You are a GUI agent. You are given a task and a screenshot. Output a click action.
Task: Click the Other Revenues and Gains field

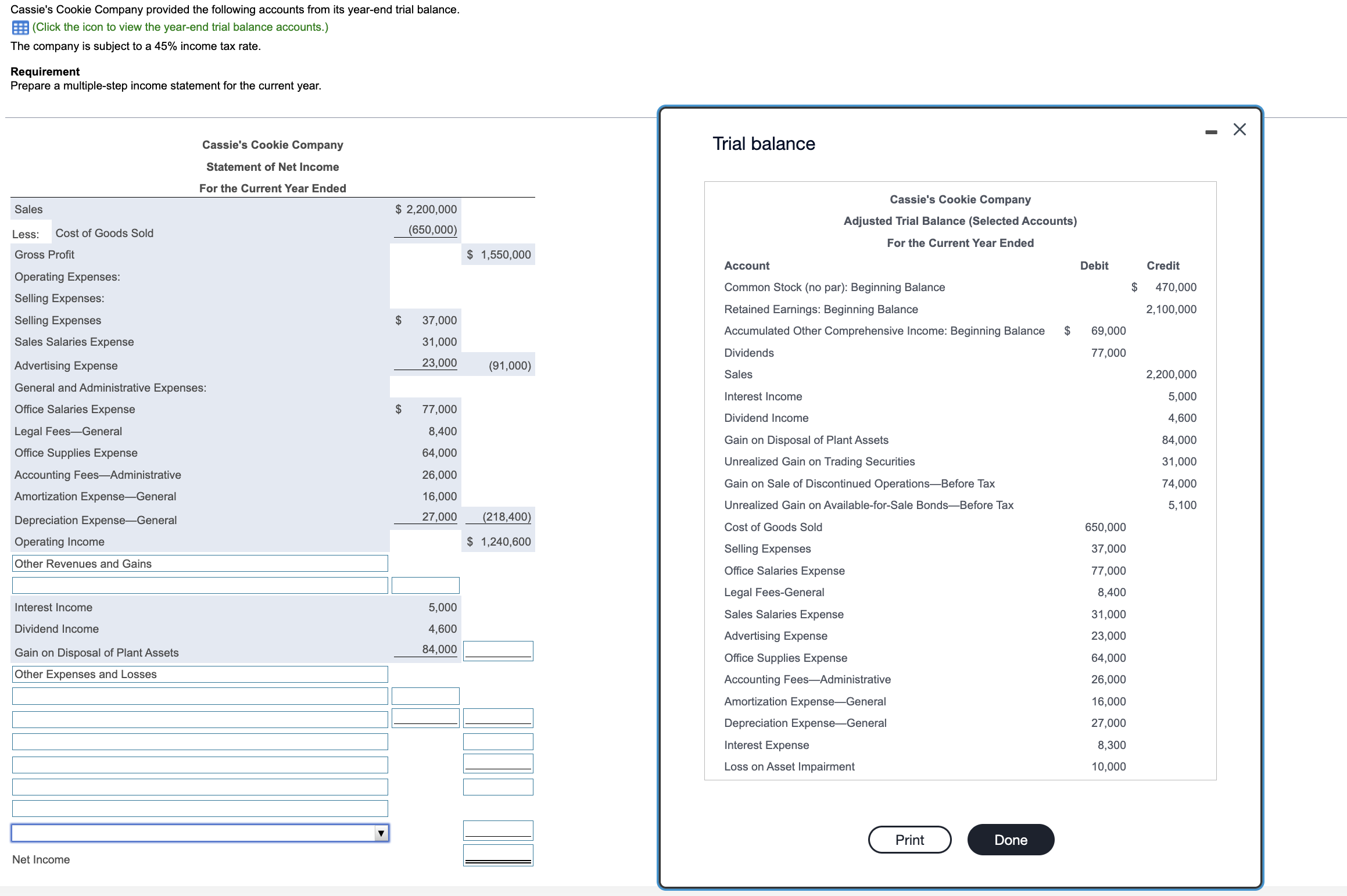(x=199, y=564)
